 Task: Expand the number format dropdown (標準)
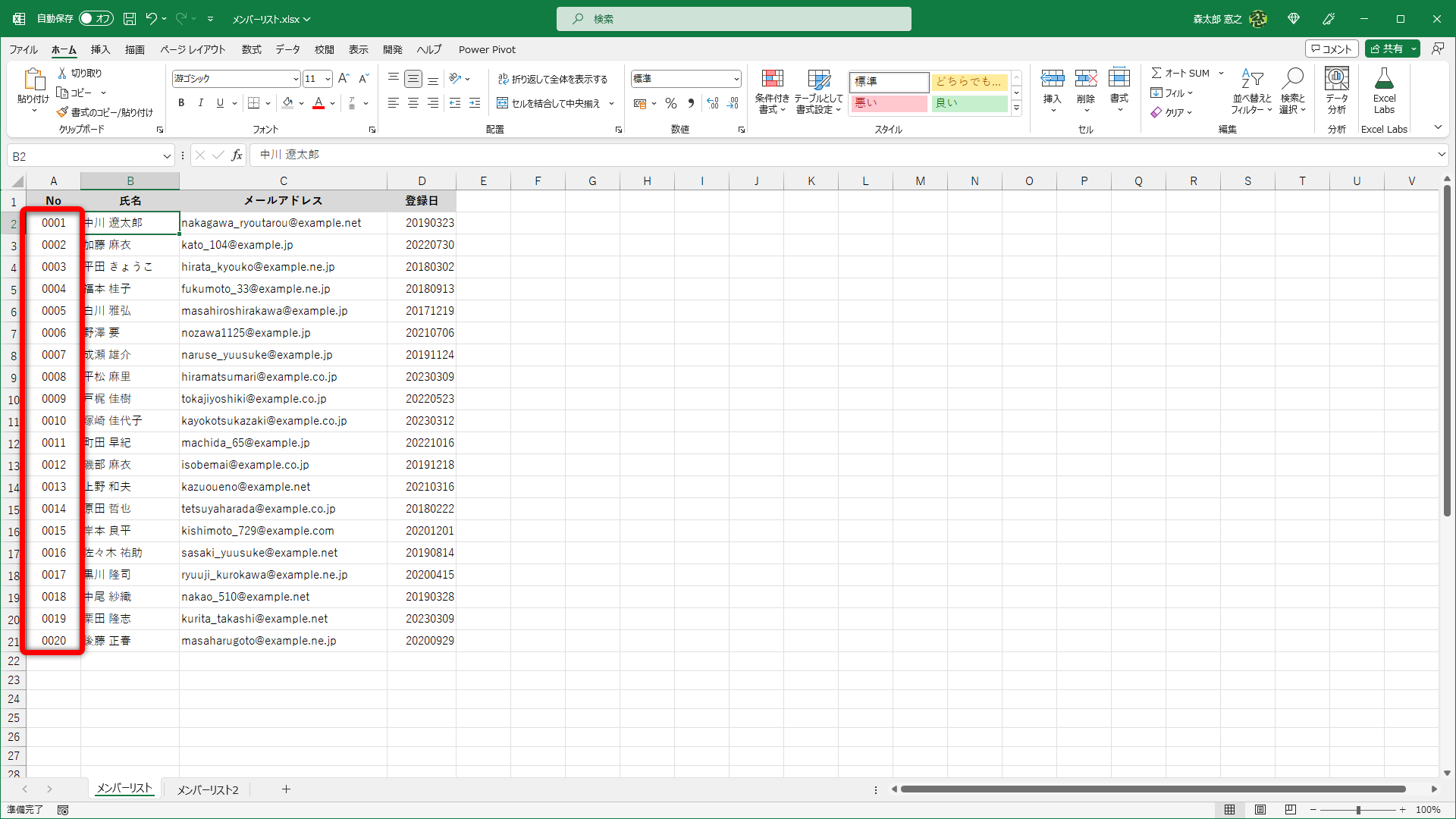736,79
